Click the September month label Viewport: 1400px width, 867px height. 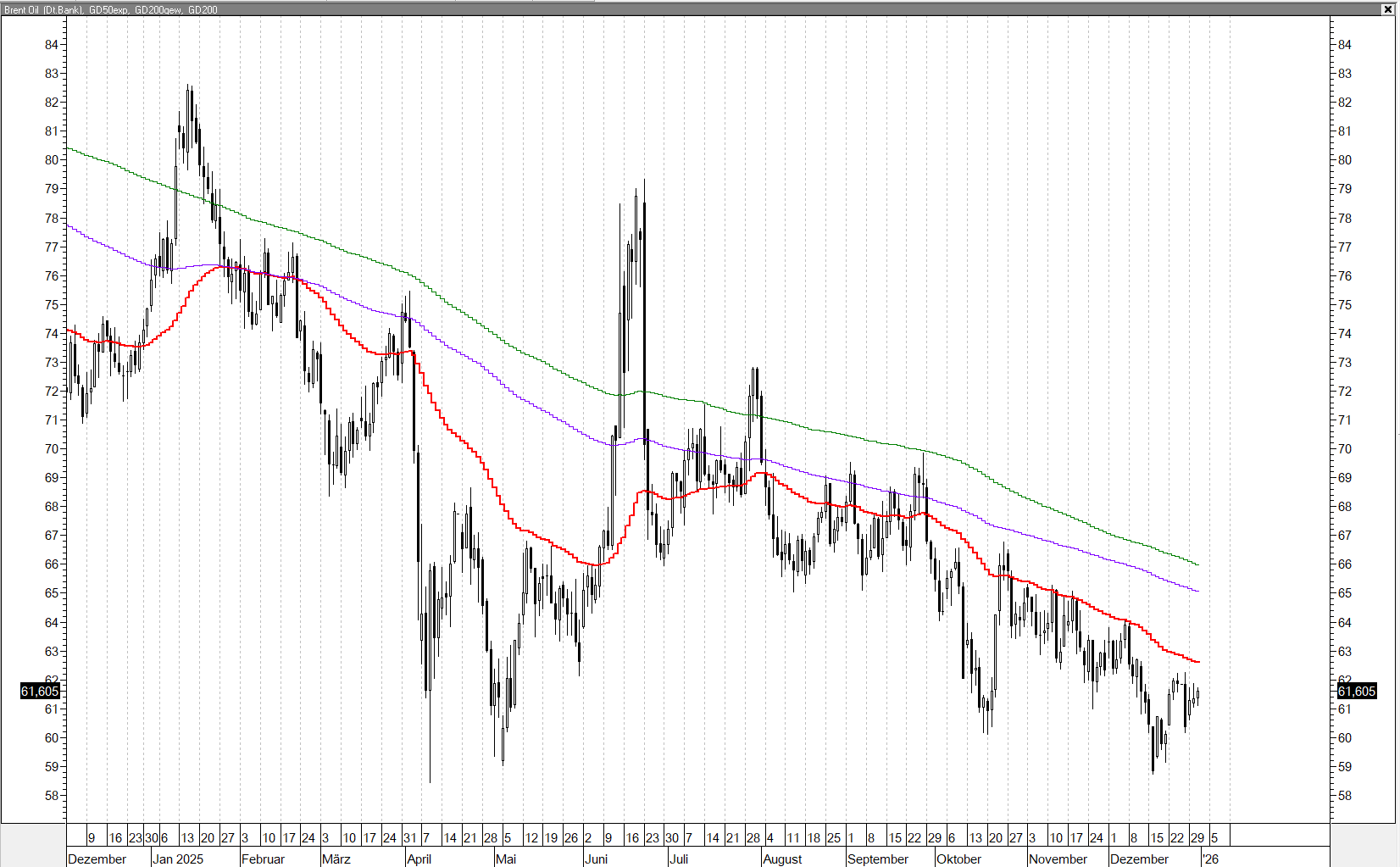tap(877, 859)
